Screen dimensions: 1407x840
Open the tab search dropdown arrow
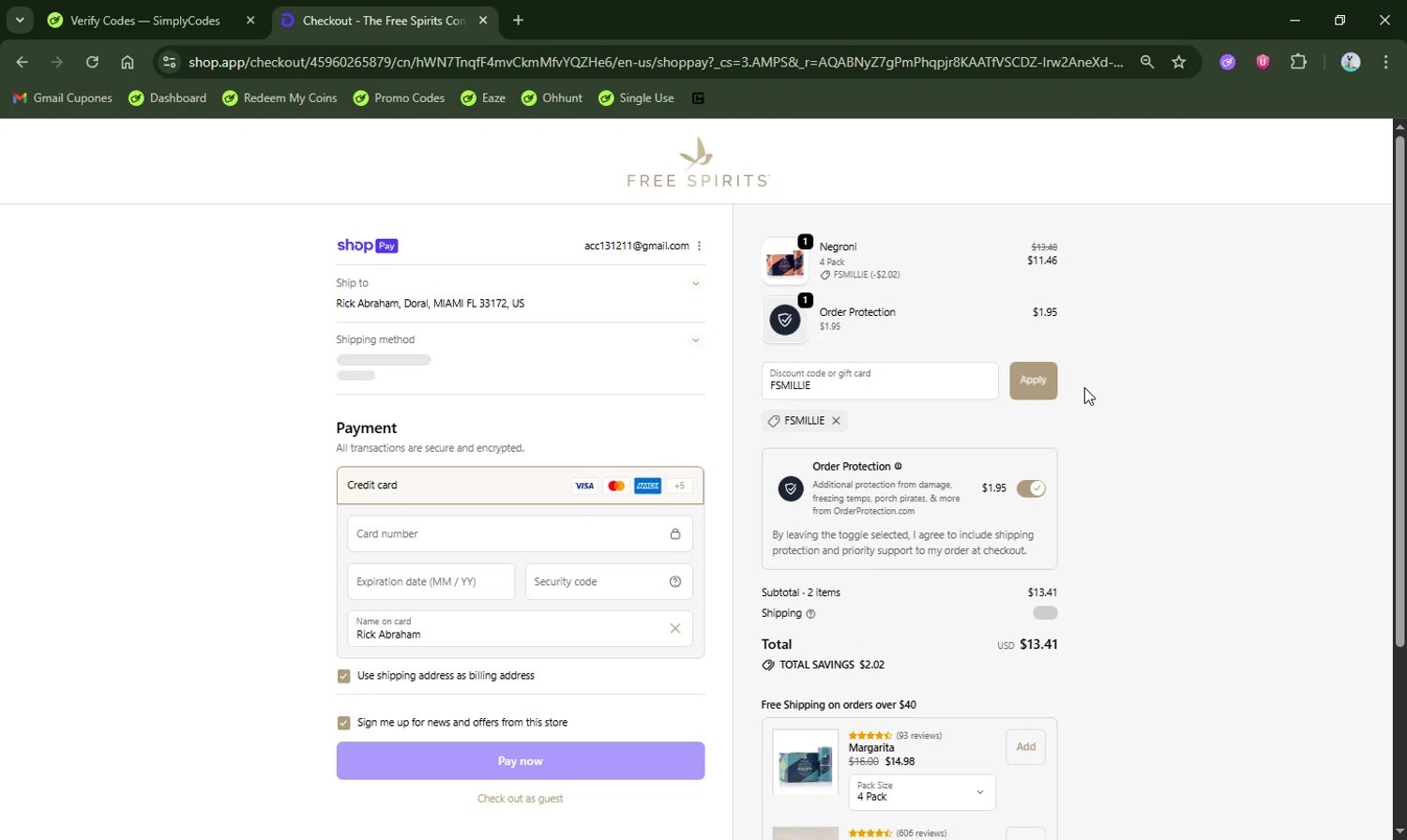[x=20, y=20]
